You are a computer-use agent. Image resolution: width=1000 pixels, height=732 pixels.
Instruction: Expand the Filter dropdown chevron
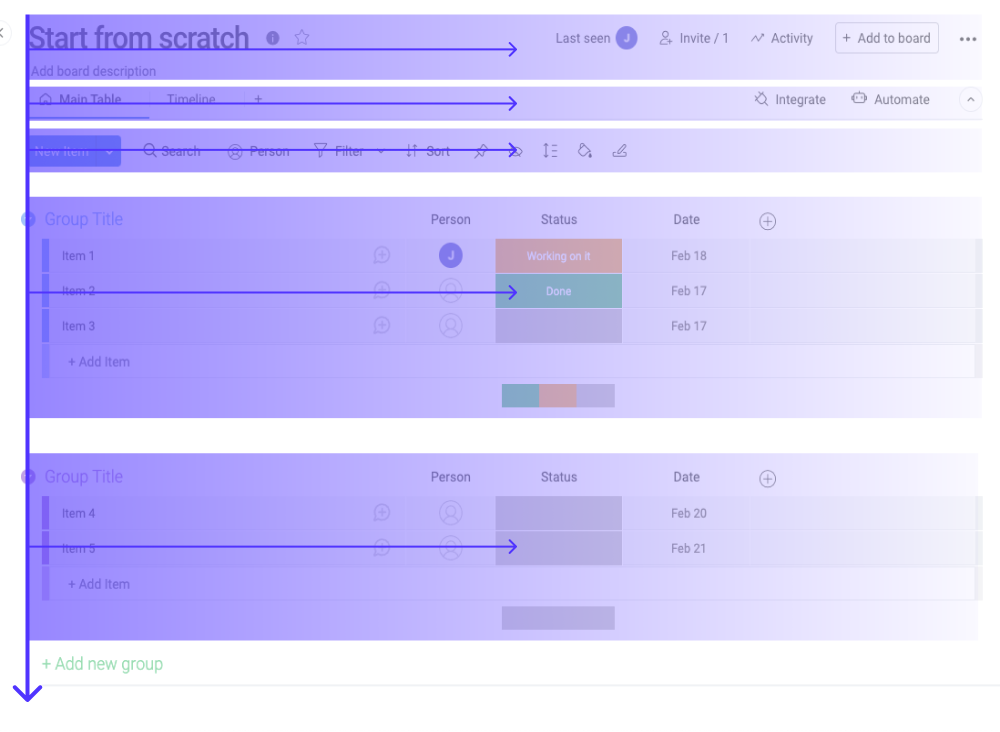[381, 152]
